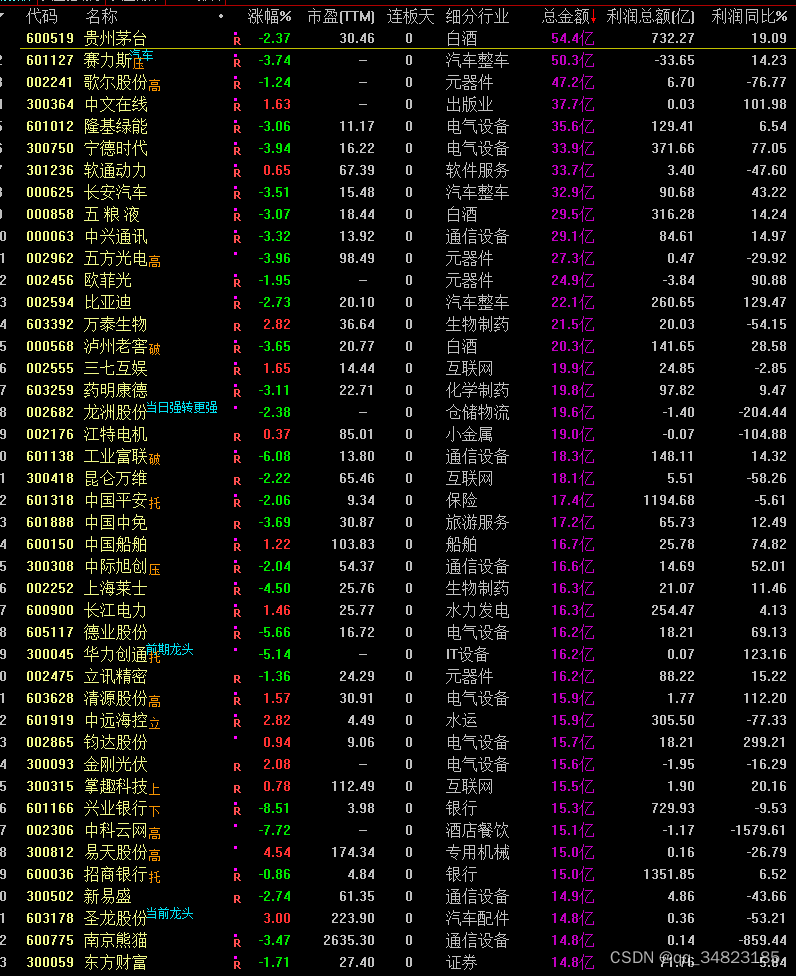Click the red sort arrow beside 总金额
796x976 pixels.
pyautogui.click(x=594, y=17)
